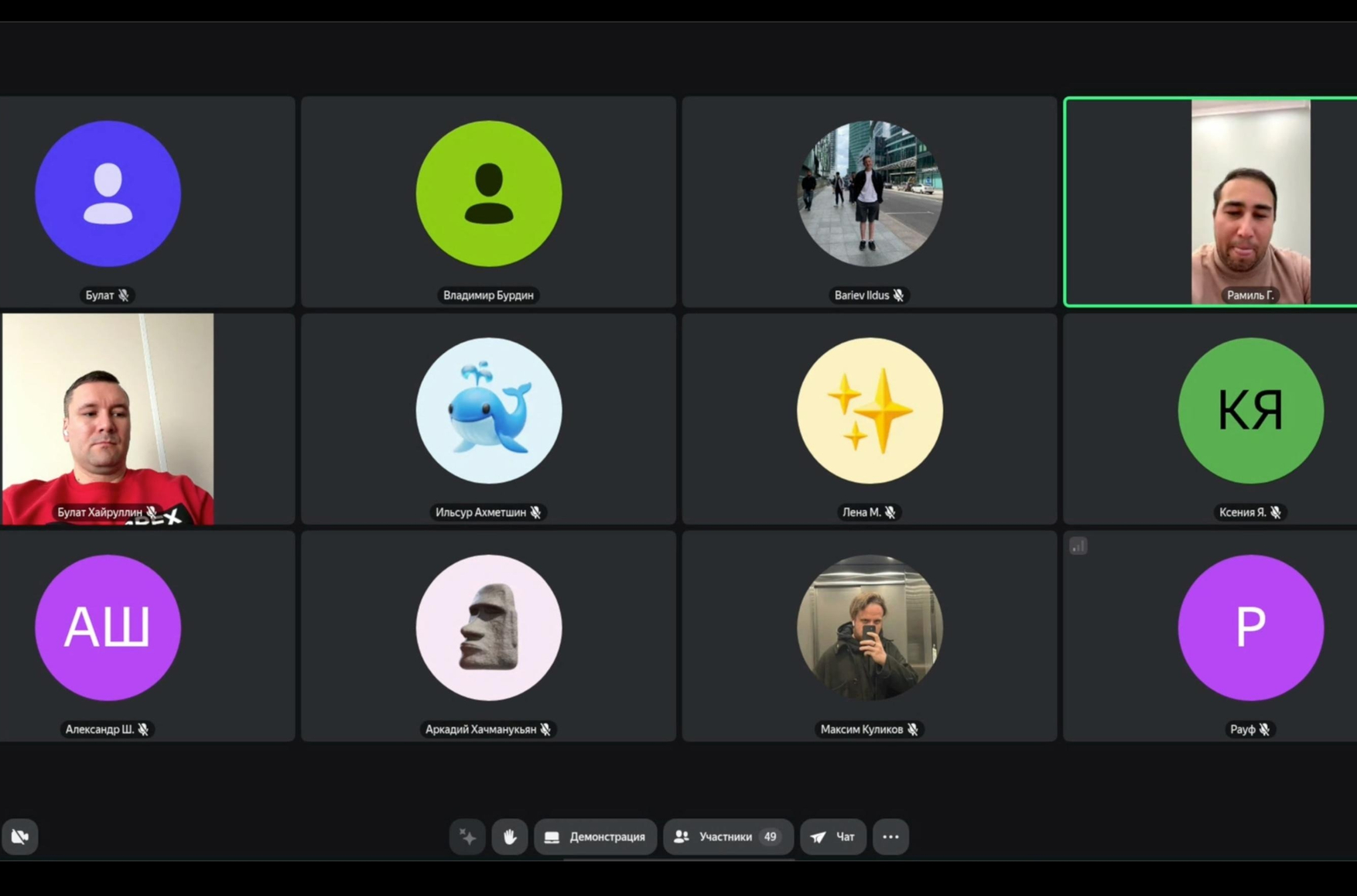Raise hand using the hand icon

(x=510, y=836)
